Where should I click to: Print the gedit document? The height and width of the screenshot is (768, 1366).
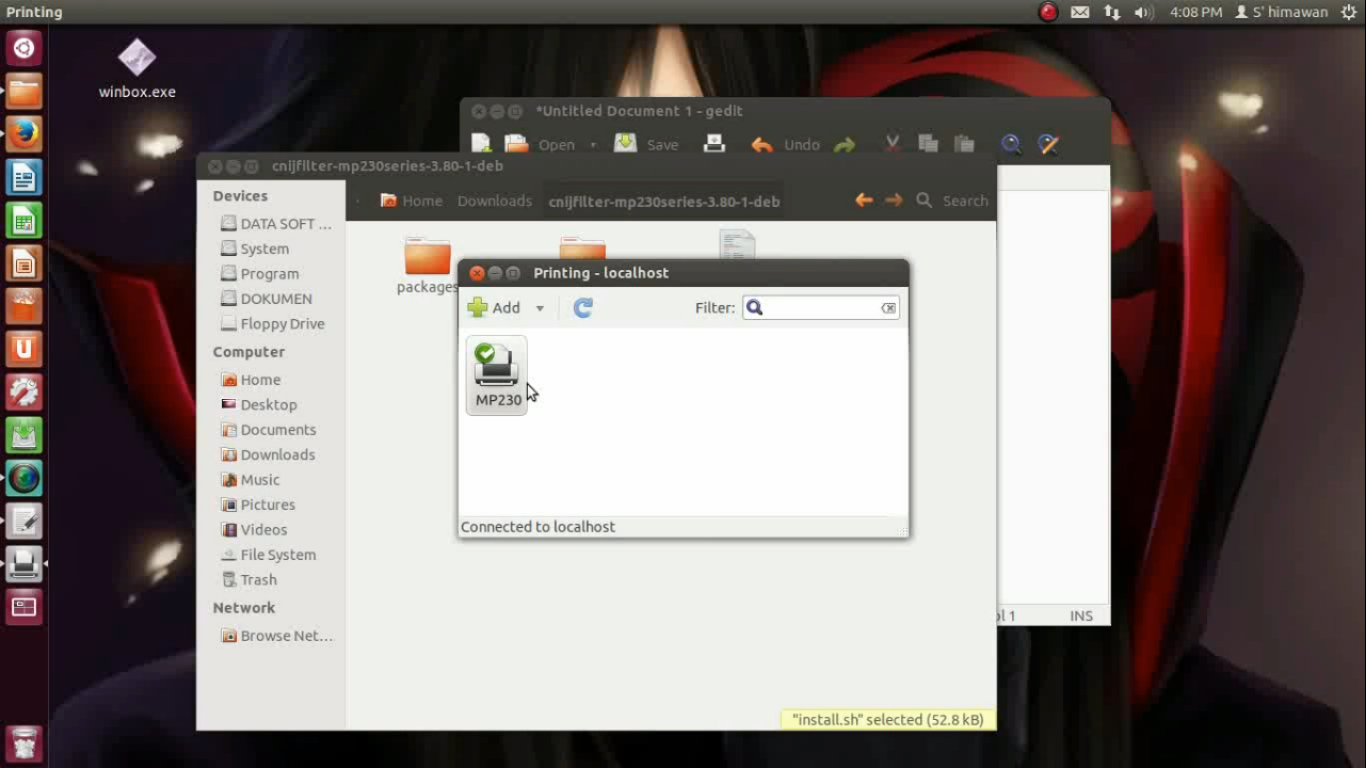coord(714,144)
